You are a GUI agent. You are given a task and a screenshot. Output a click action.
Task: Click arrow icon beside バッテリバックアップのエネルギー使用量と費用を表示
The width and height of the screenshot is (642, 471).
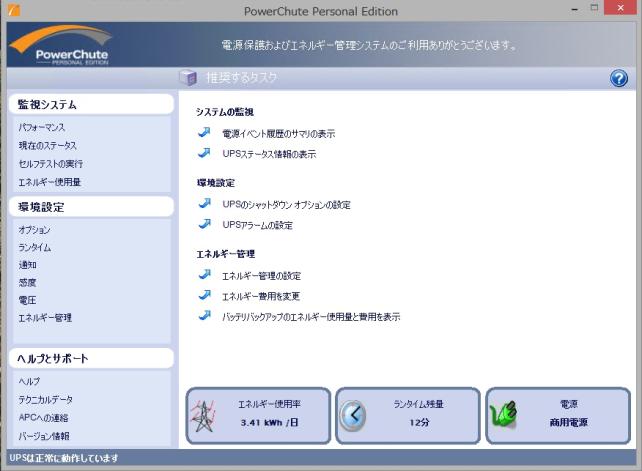coord(204,316)
